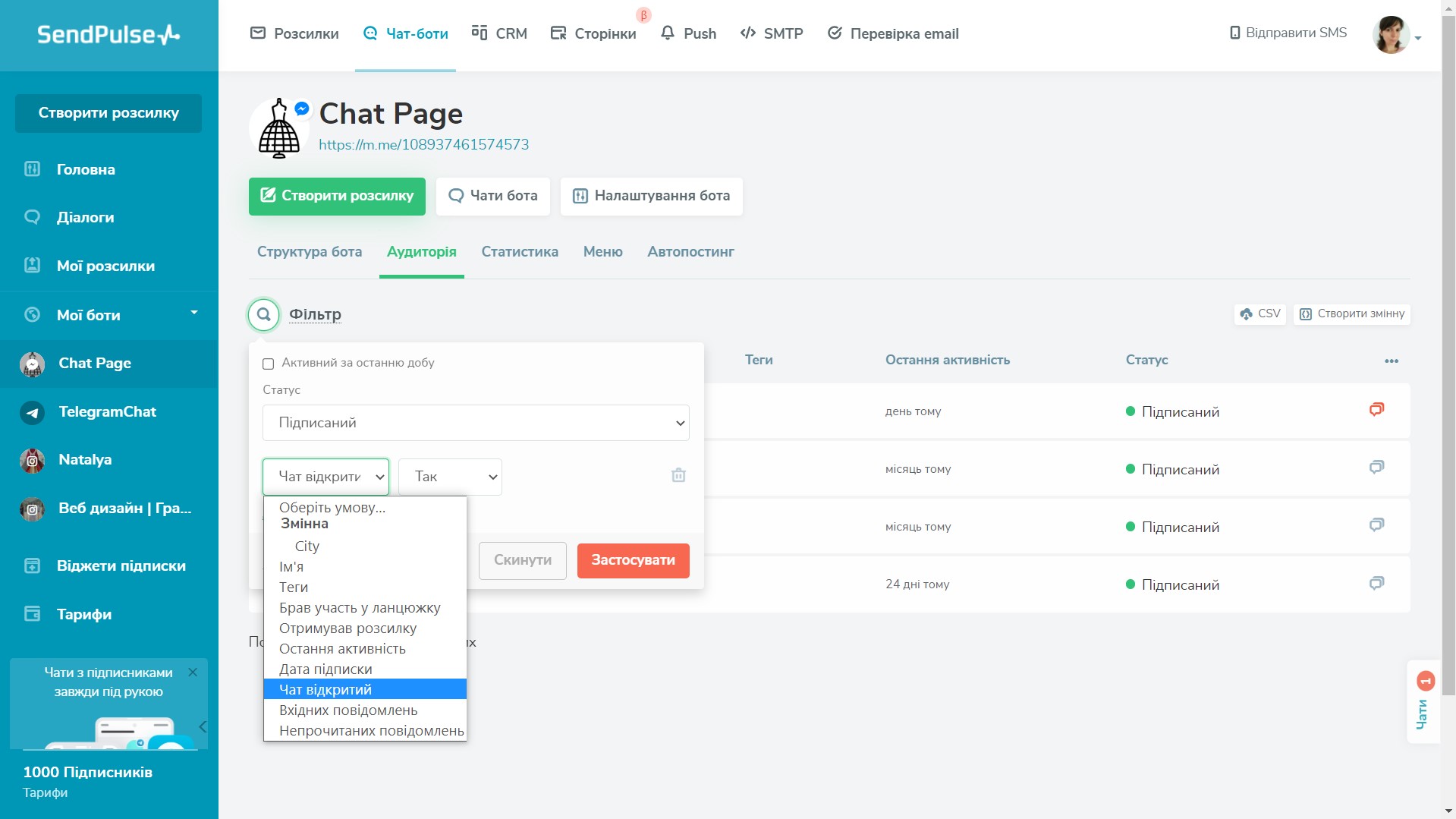Switch to Статистика tab
This screenshot has width=1456, height=819.
pos(520,251)
